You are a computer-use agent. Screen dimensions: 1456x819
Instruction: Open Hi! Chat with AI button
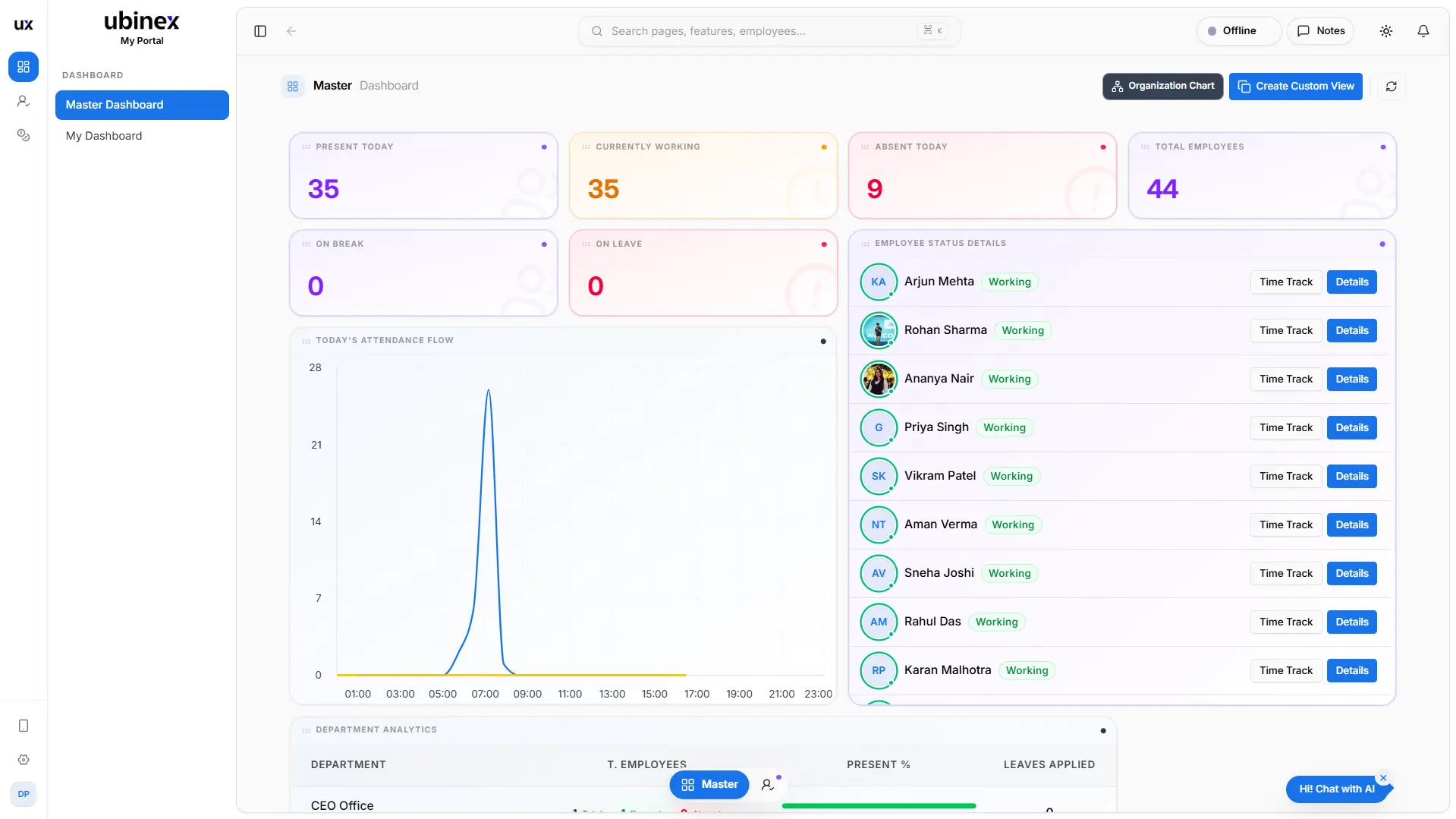click(1337, 789)
